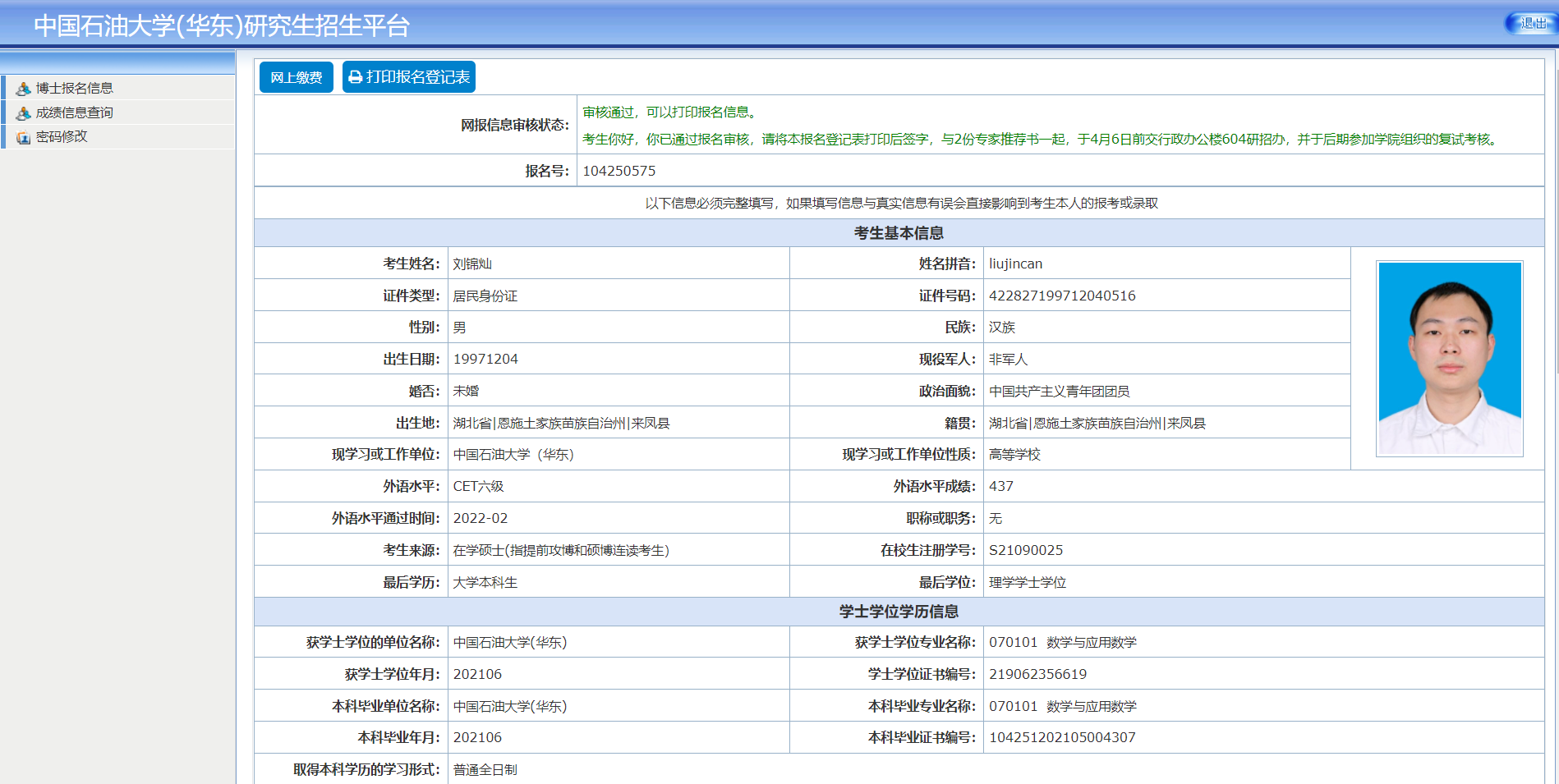Click the 中国石油大学(华东)研究生招生平台 title
1559x784 pixels.
pyautogui.click(x=222, y=25)
